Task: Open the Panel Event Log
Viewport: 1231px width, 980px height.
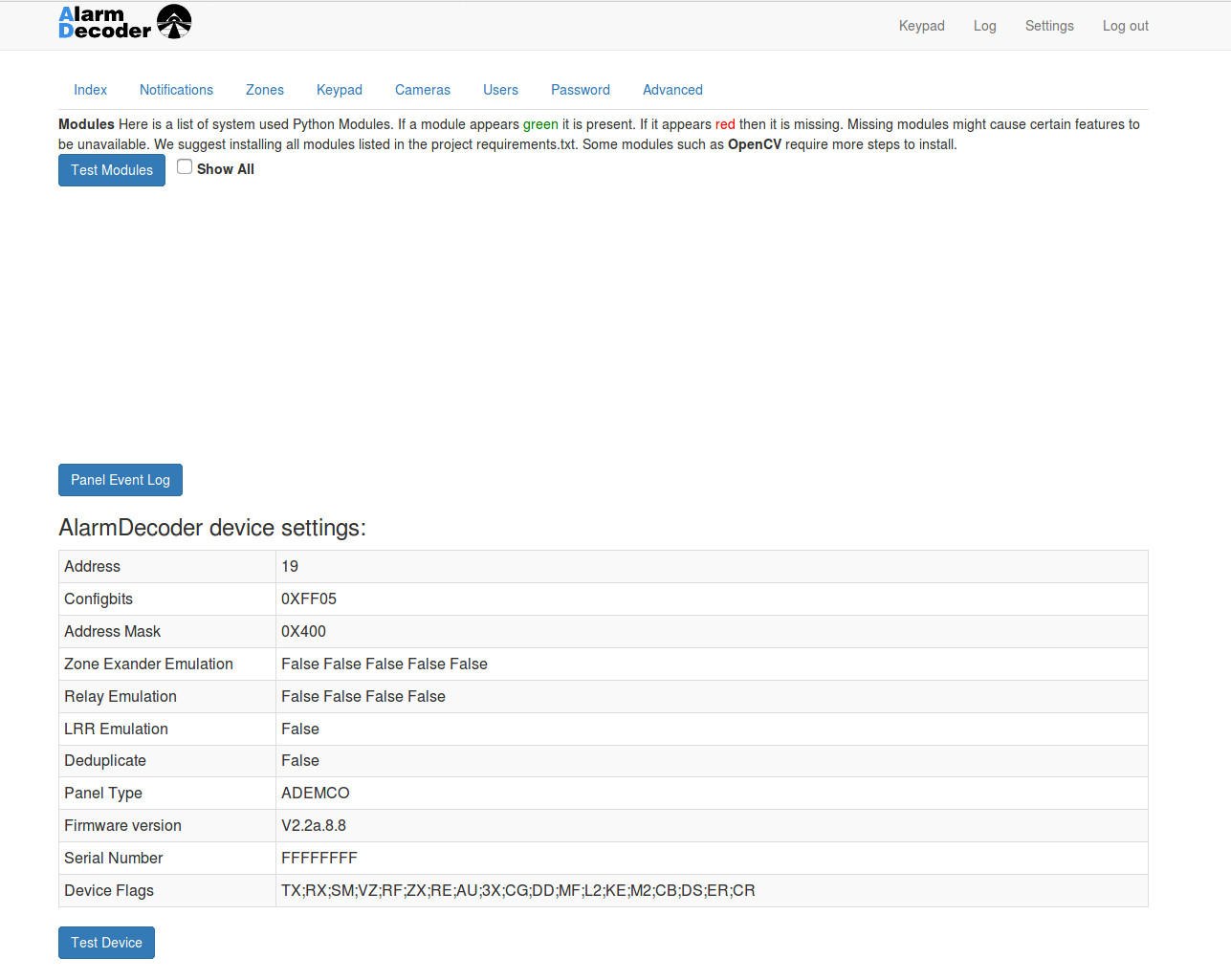Action: (121, 480)
